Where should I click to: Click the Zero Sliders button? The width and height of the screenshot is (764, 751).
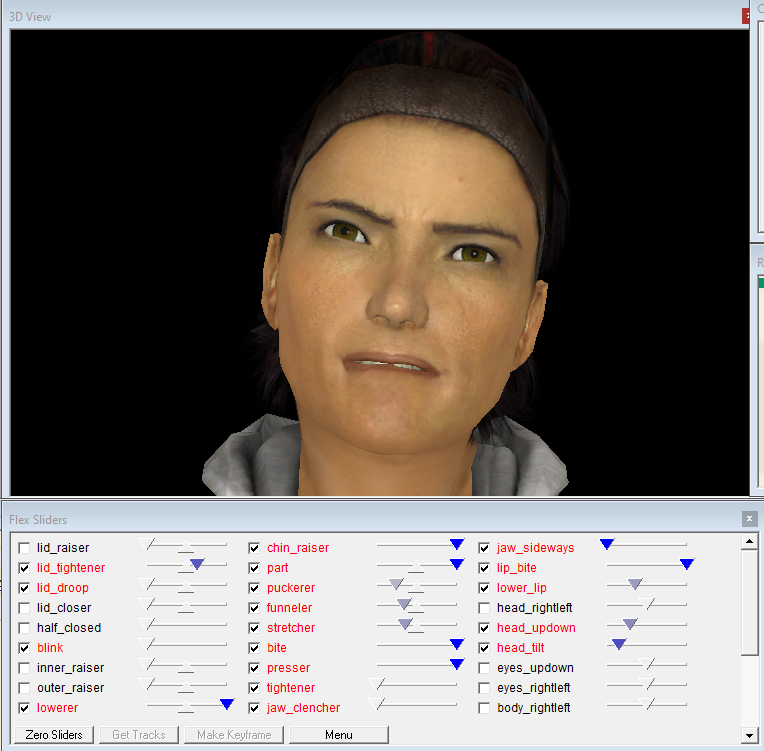pos(54,735)
